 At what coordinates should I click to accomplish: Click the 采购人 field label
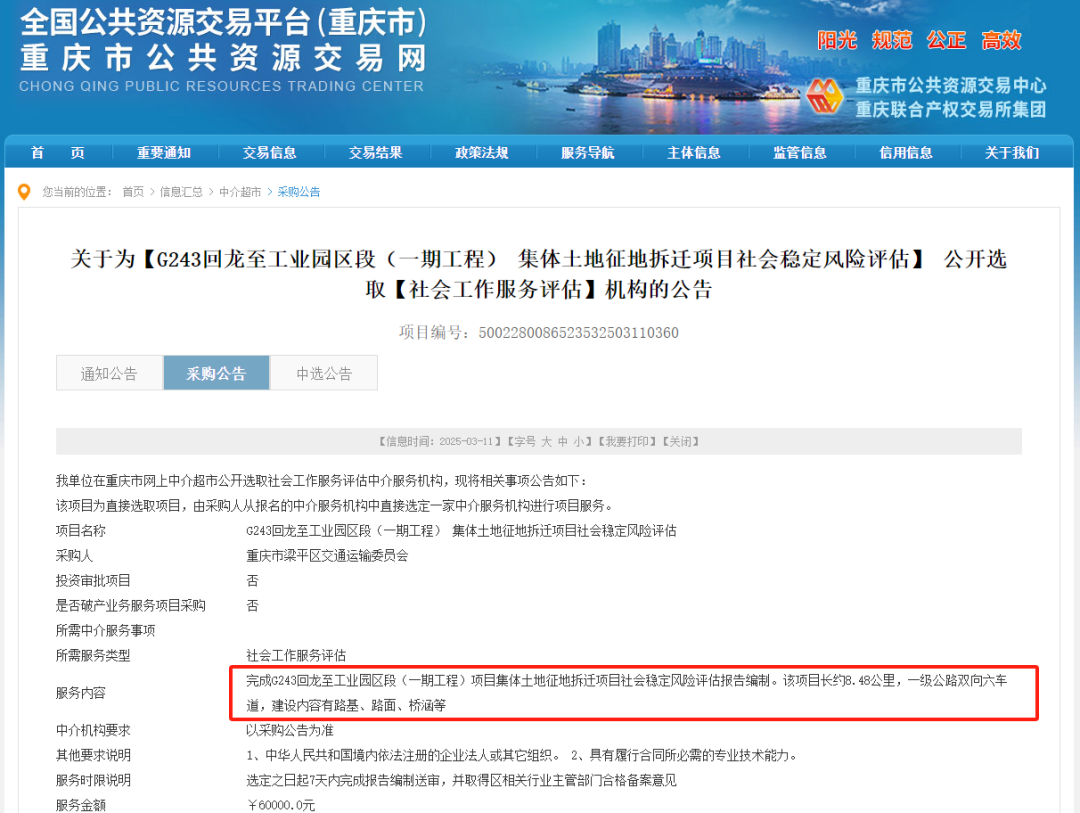click(x=74, y=555)
